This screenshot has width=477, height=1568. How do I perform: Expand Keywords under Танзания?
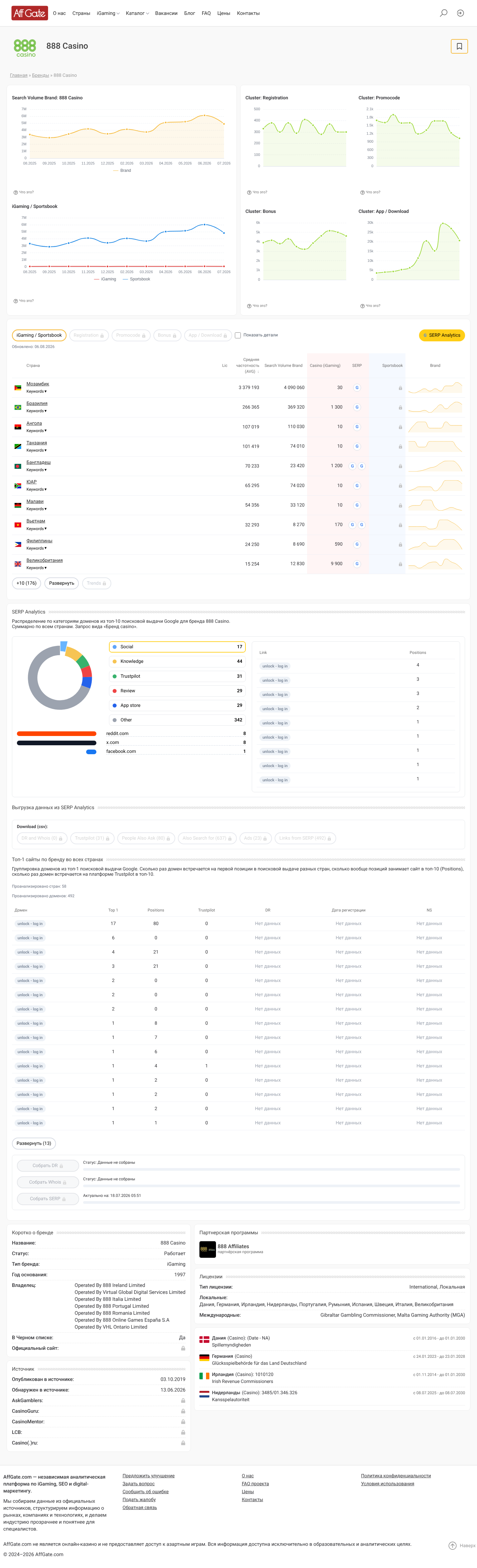(36, 450)
